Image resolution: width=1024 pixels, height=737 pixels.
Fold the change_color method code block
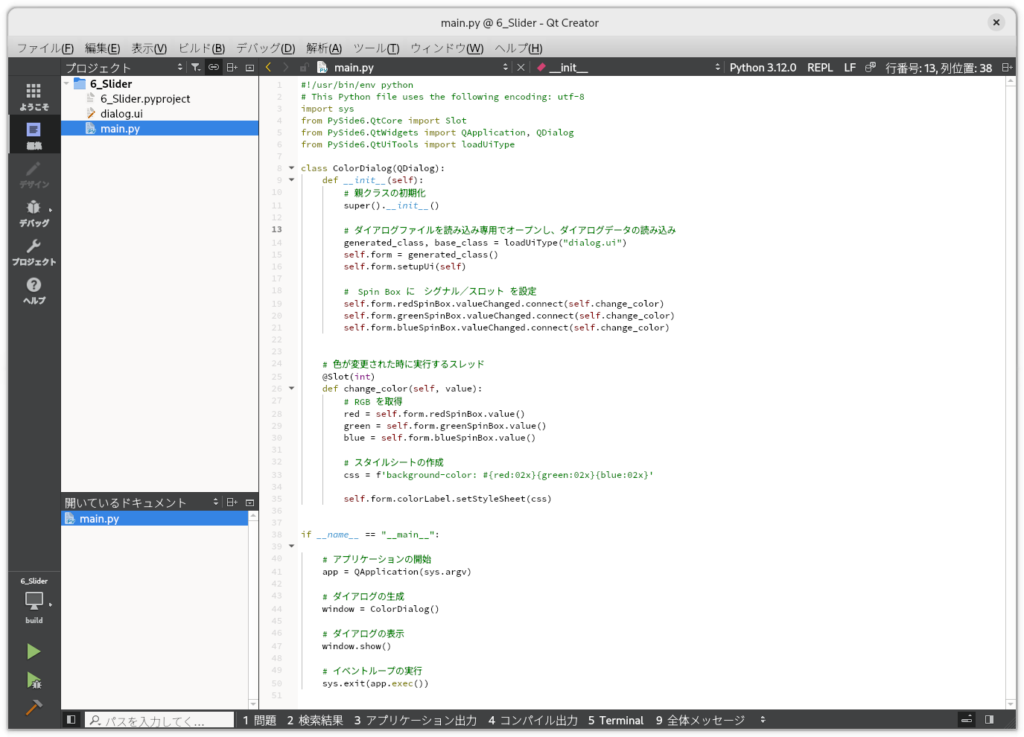(x=291, y=388)
